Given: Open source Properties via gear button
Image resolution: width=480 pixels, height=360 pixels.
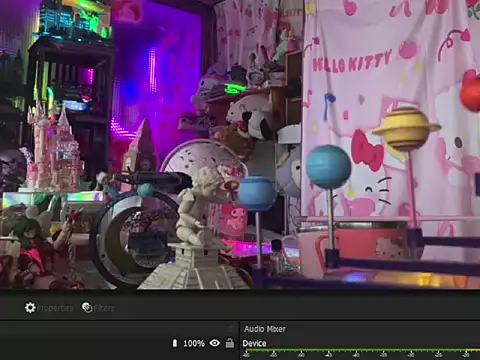Looking at the screenshot, I should point(49,308).
